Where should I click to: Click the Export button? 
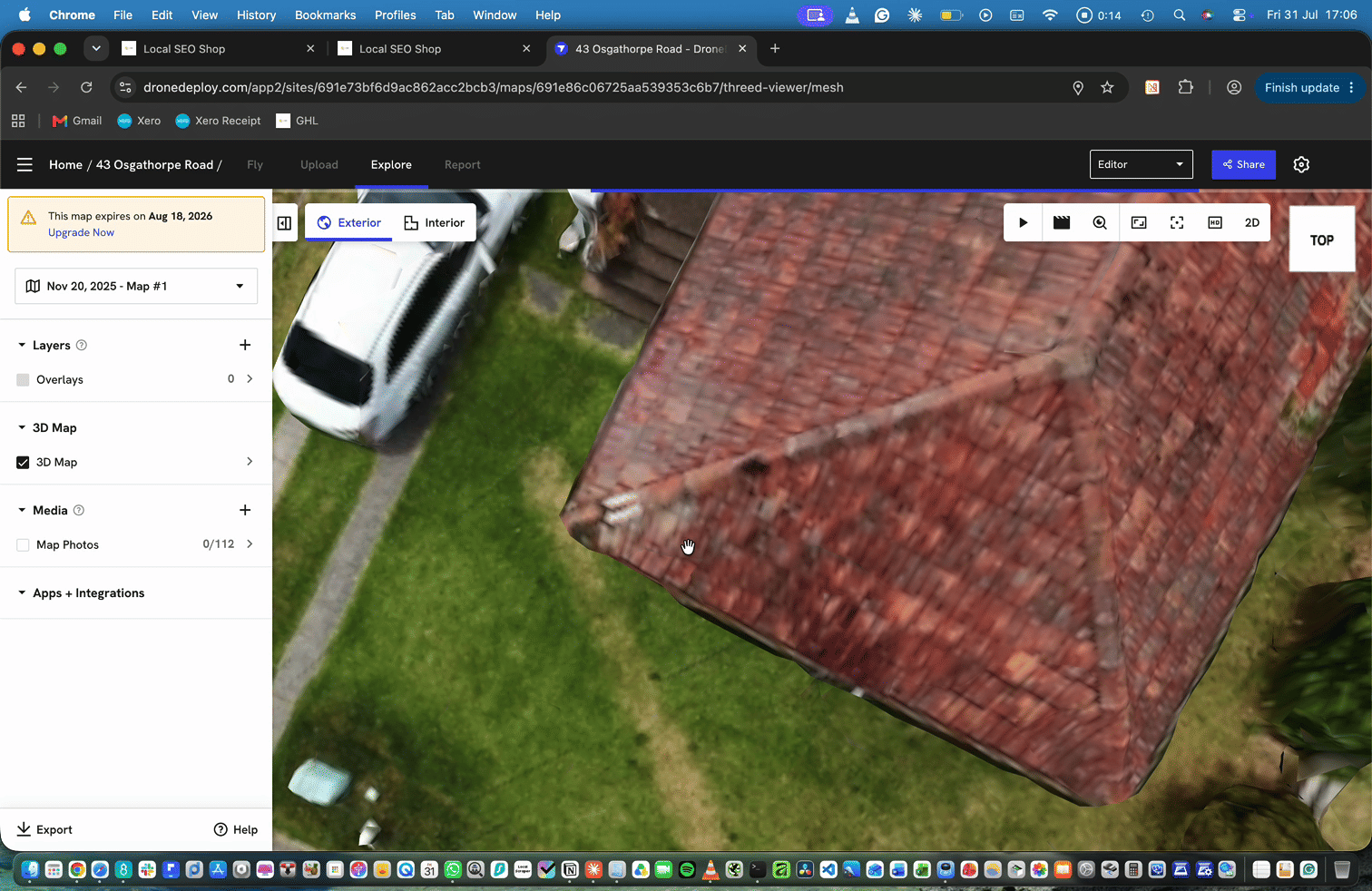coord(44,829)
